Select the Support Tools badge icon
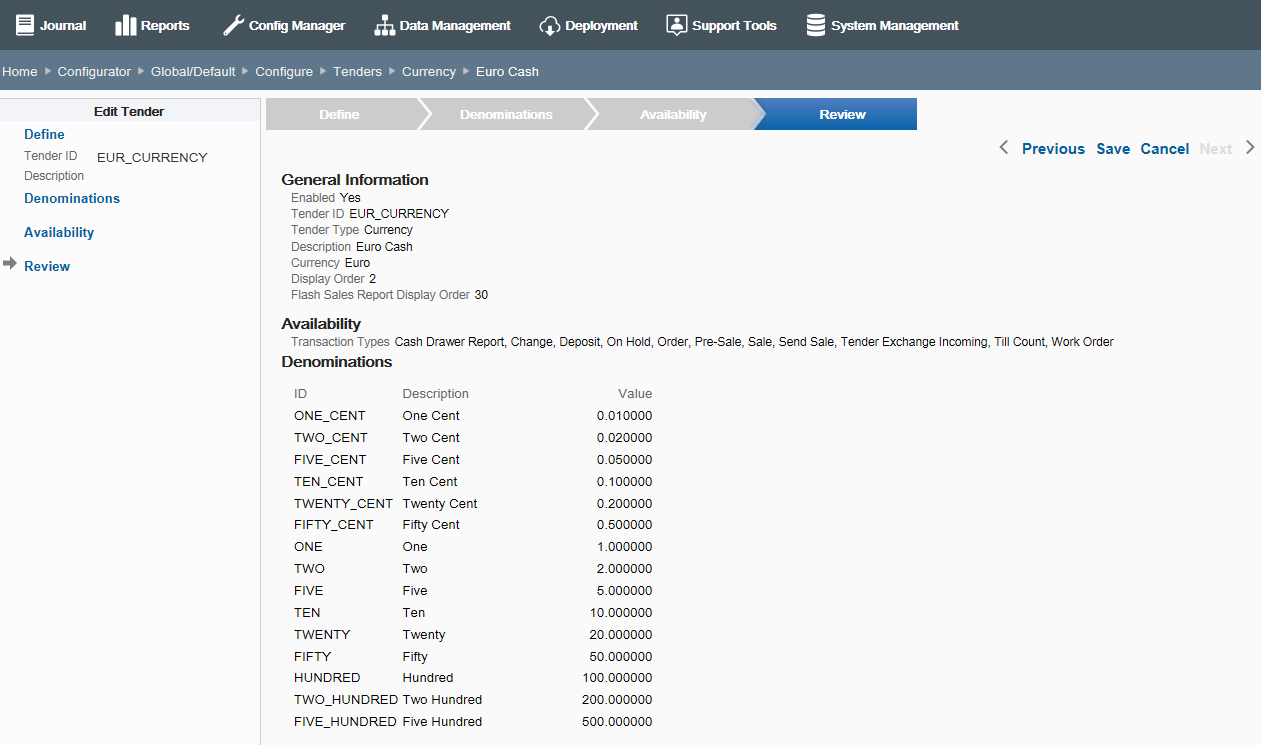Screen dimensions: 1261x745 pos(678,24)
